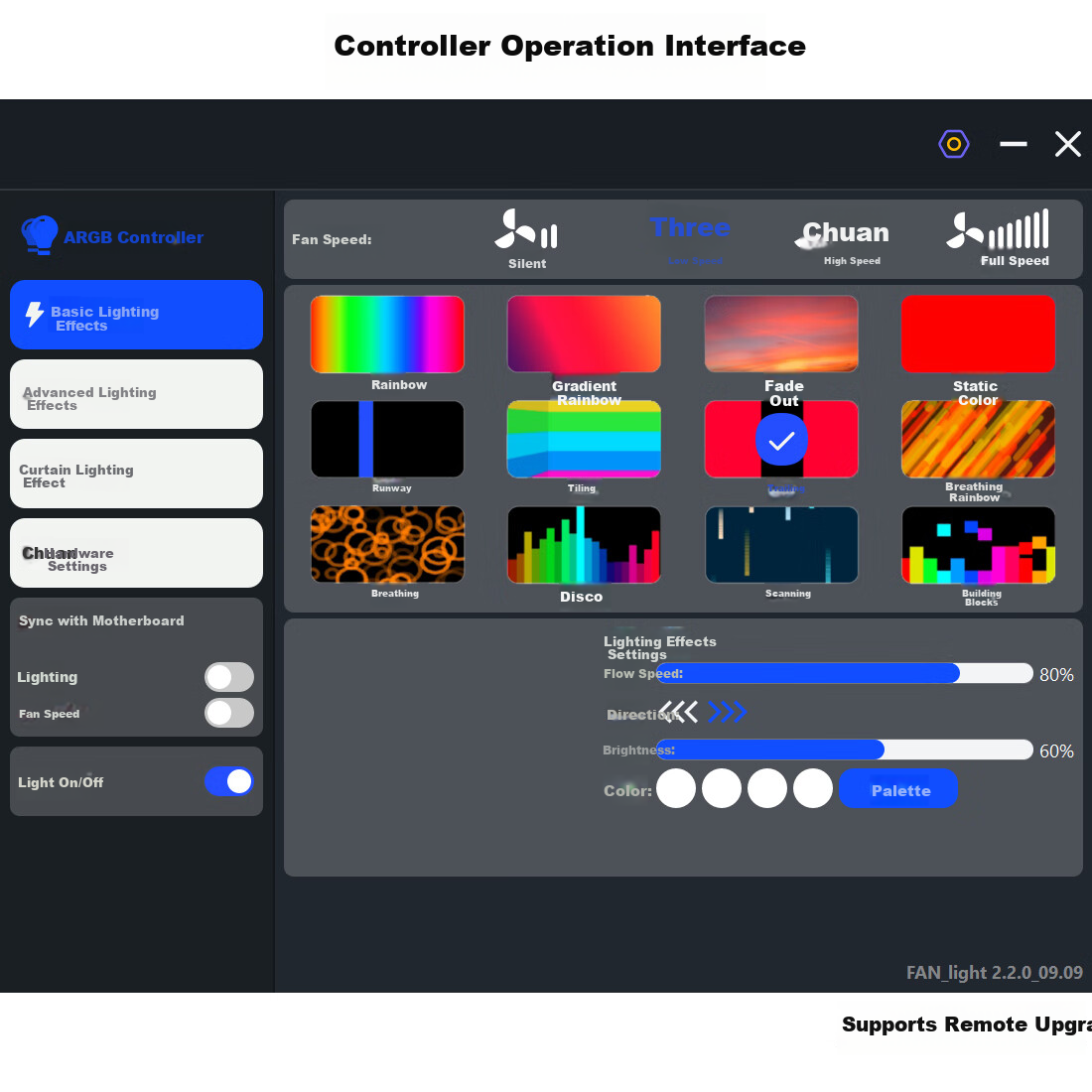Image resolution: width=1092 pixels, height=1092 pixels.
Task: Select the Rainbow lighting effect thumbnail
Action: click(x=387, y=335)
